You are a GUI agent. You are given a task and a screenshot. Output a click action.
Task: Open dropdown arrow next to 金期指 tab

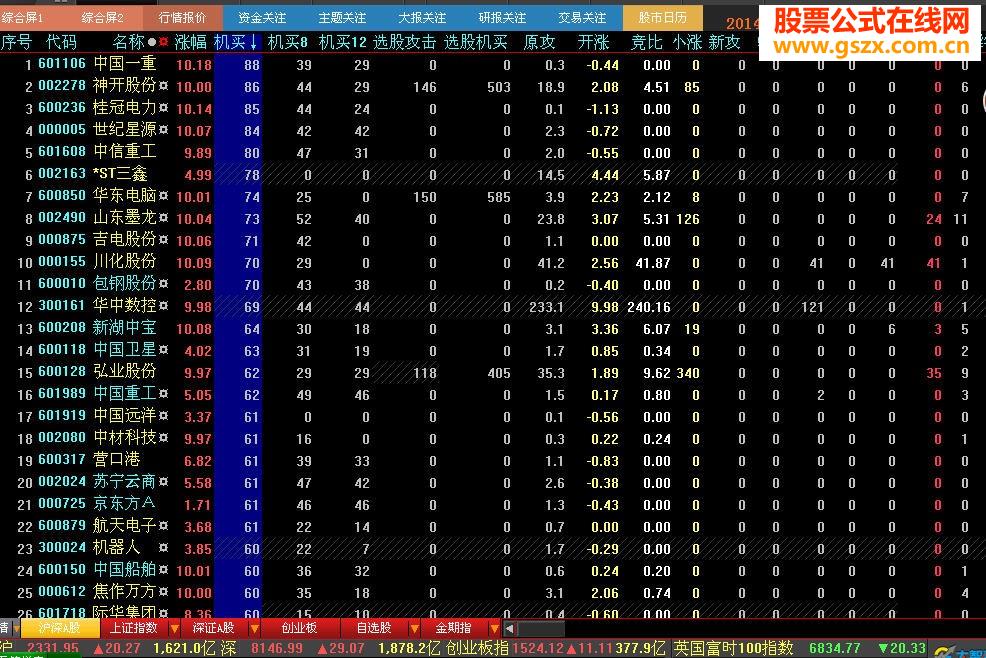coord(494,628)
